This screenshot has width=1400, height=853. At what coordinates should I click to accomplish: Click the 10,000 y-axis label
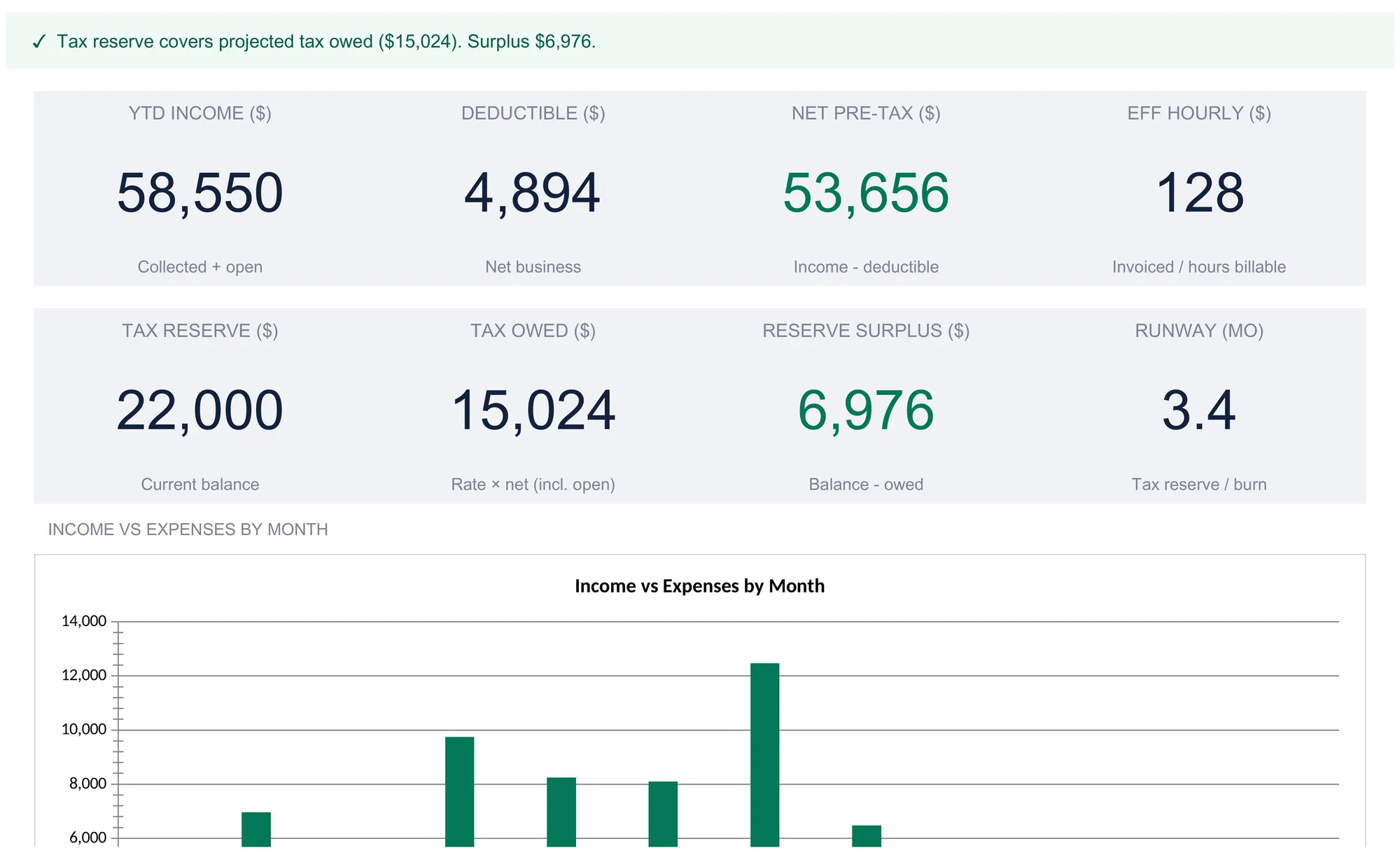[84, 730]
